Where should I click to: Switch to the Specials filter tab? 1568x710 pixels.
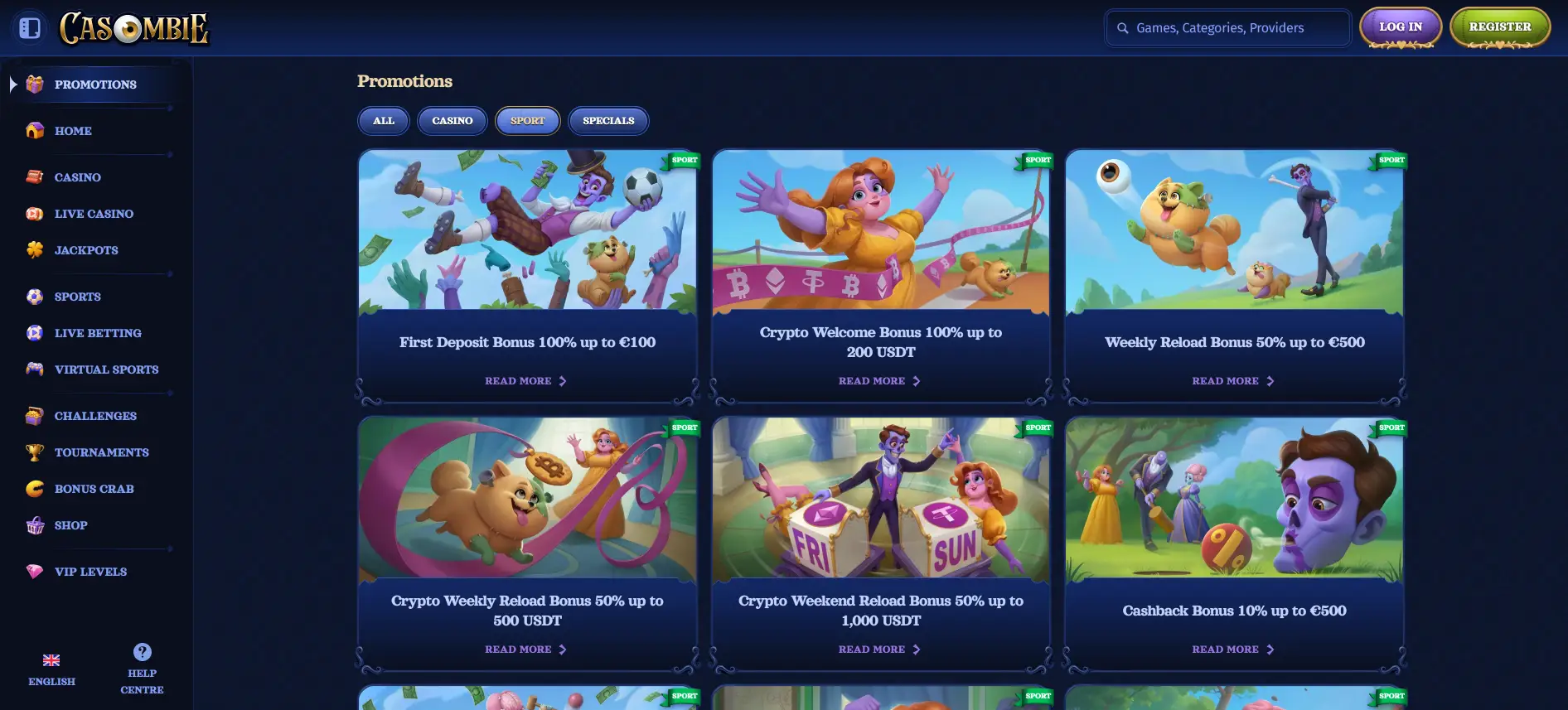[x=608, y=121]
